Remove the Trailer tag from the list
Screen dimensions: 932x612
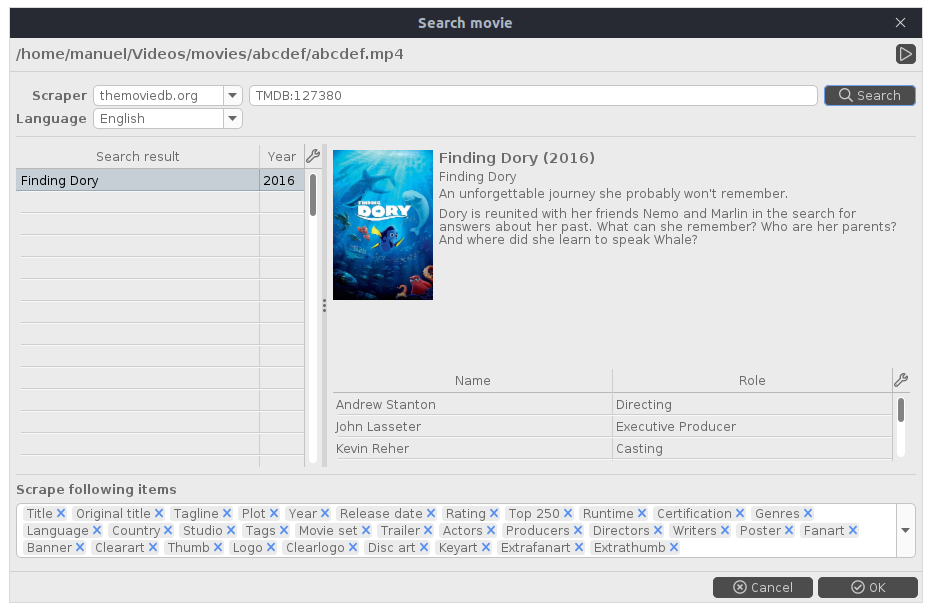click(x=428, y=531)
